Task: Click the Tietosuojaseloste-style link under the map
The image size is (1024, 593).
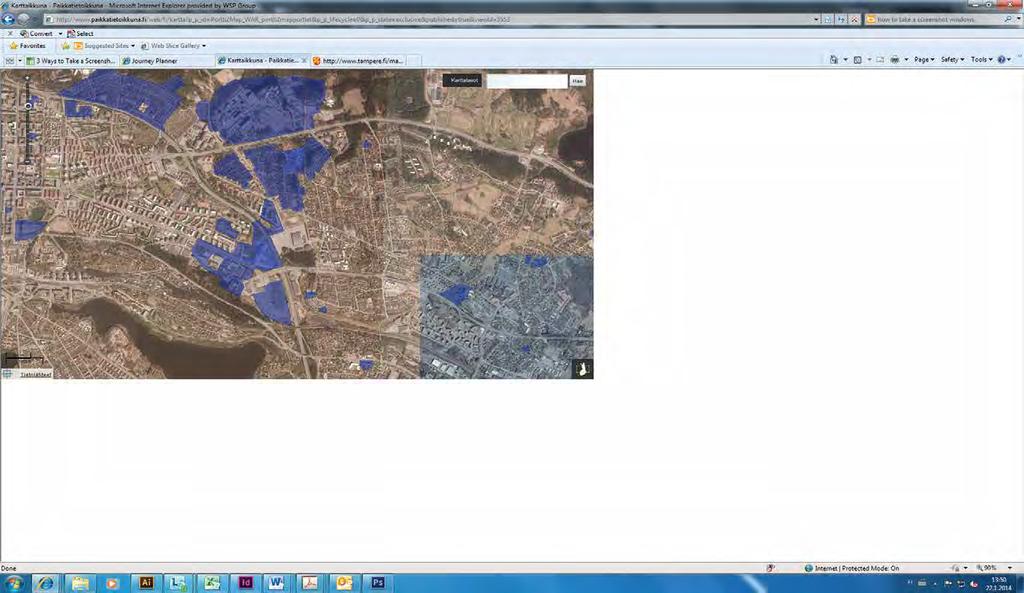Action: pos(35,375)
